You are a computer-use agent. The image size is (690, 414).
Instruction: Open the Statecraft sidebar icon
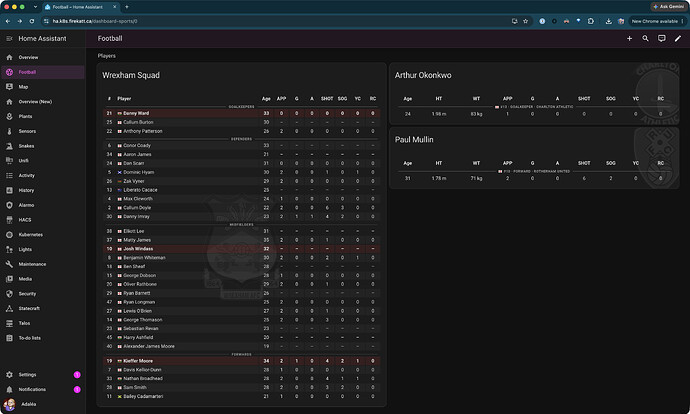point(9,308)
